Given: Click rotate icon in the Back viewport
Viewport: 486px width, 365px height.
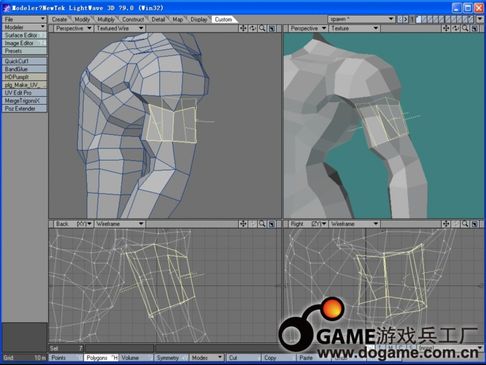Looking at the screenshot, I should pos(253,224).
